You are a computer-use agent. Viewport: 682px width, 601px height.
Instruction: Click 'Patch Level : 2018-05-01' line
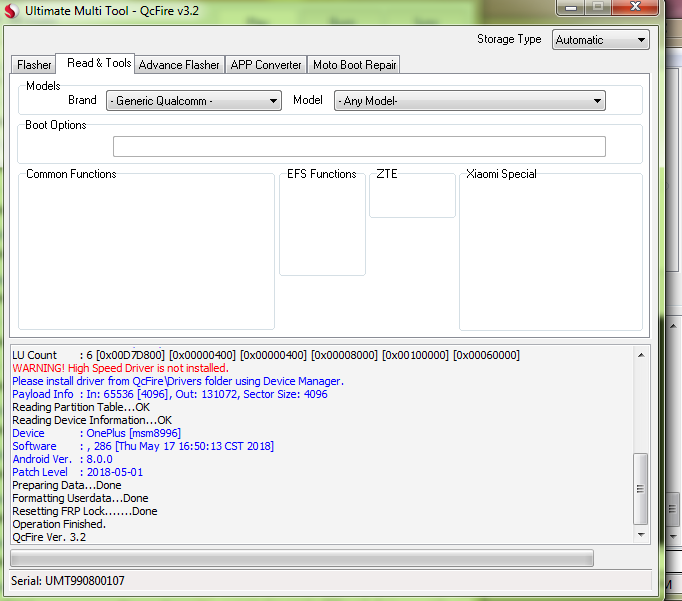[77, 473]
